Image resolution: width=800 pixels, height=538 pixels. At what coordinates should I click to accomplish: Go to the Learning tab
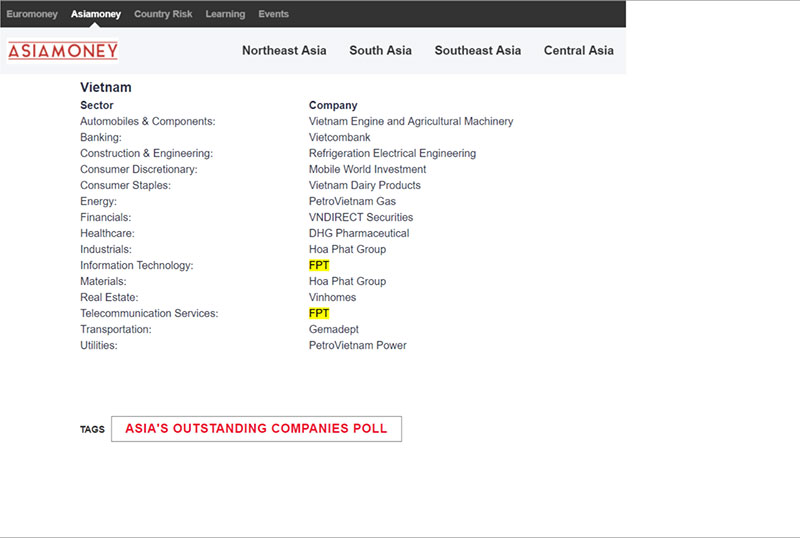[x=225, y=14]
